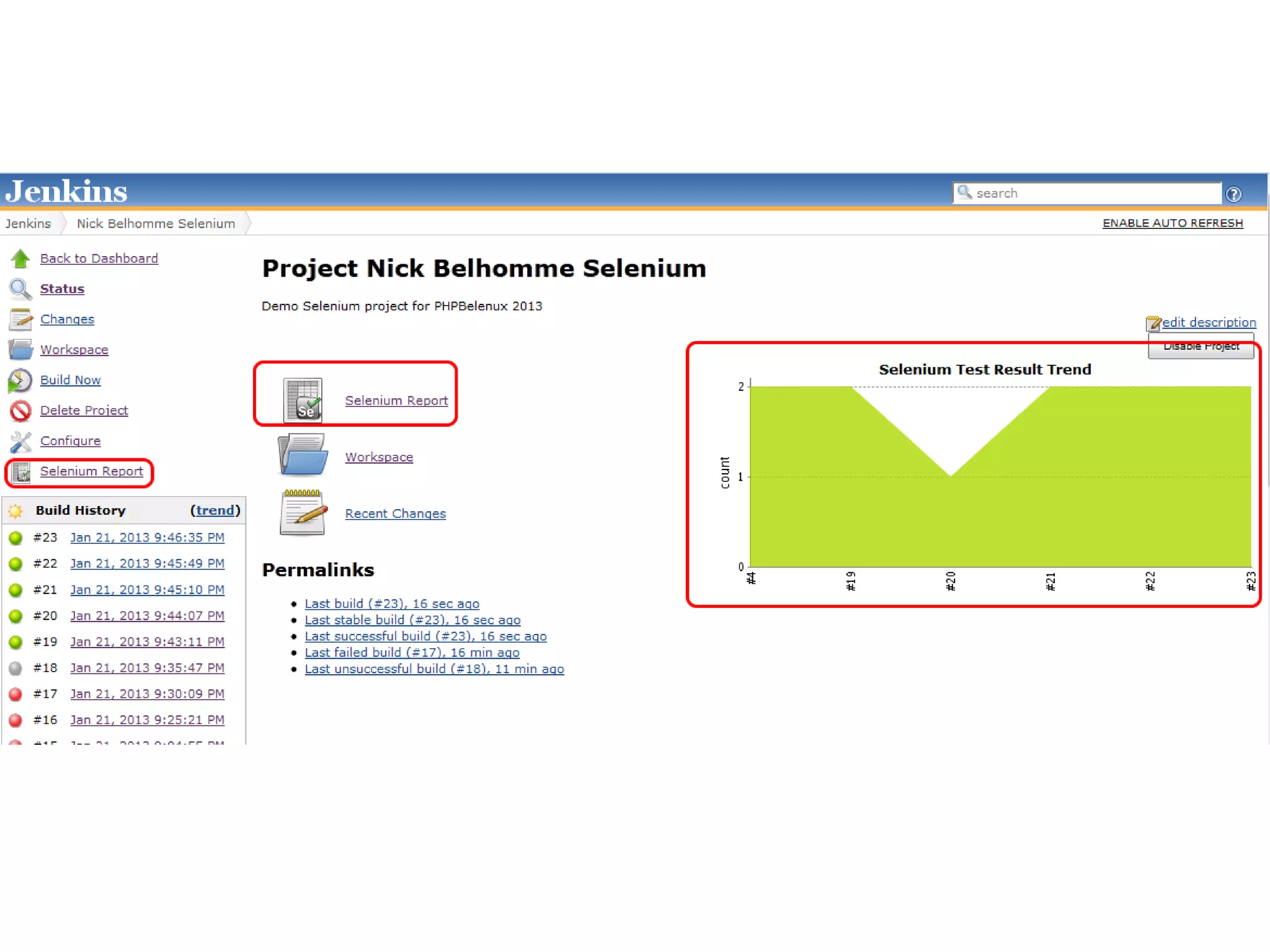1270x952 pixels.
Task: Click the Build Now clock icon
Action: click(20, 380)
